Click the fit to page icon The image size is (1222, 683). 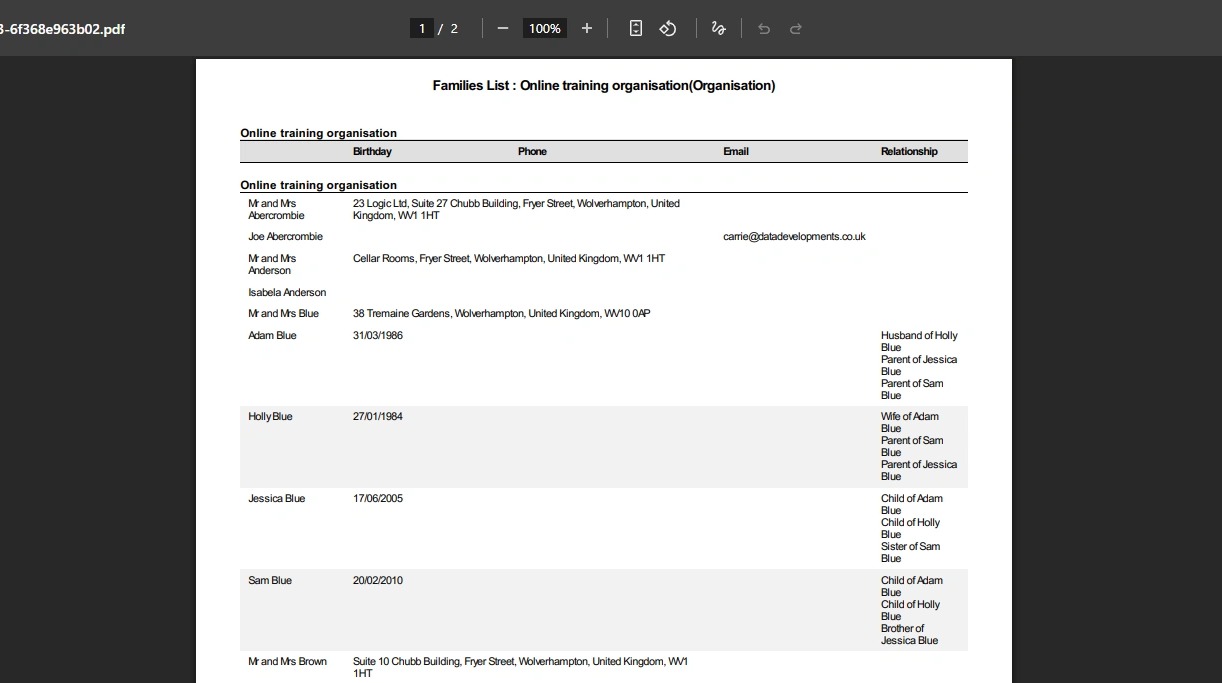point(636,28)
